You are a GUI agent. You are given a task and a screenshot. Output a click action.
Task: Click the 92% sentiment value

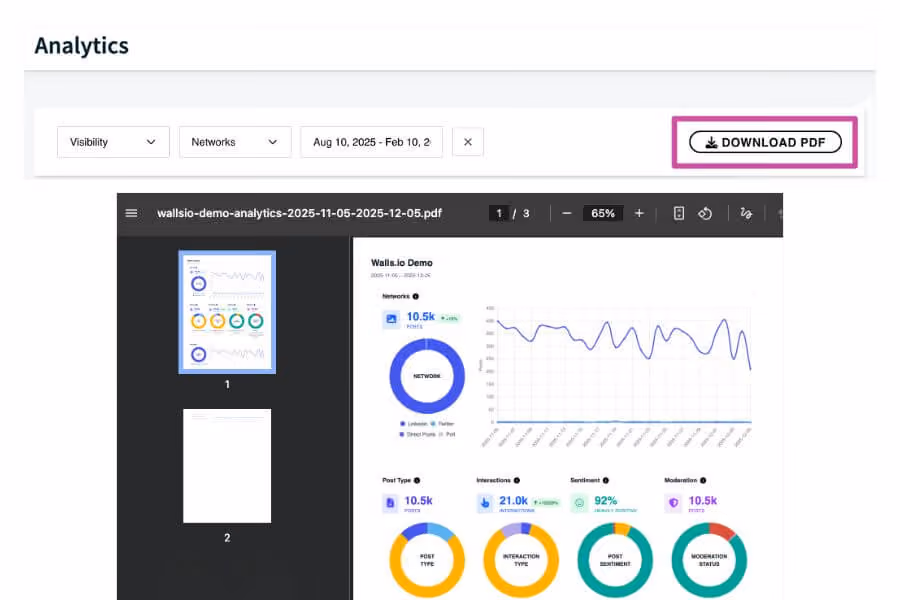coord(606,501)
